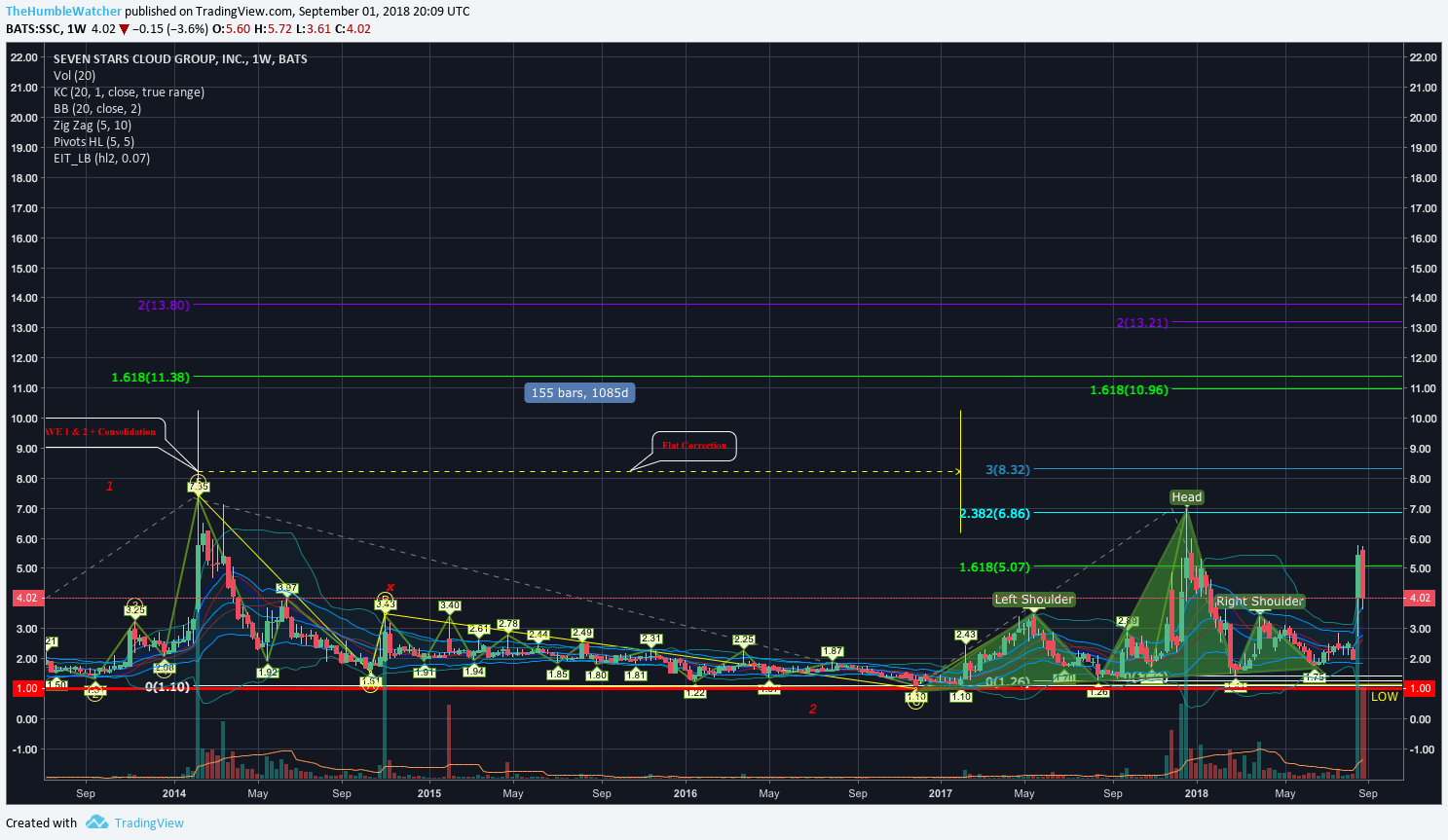
Task: Open TheHumbleWatcher author profile link
Action: click(64, 11)
